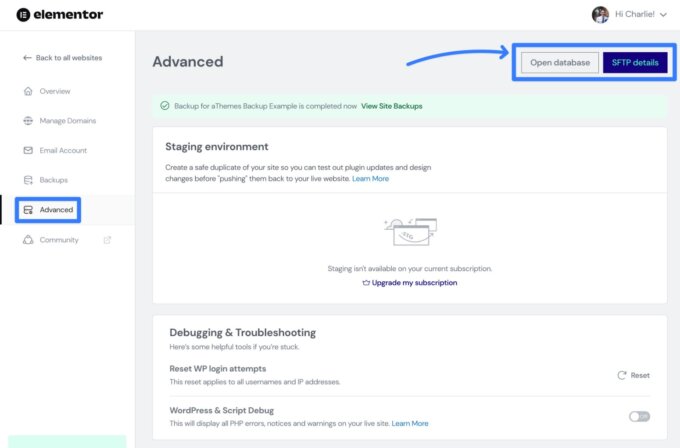Open the View Site Backups link
Screen dimensions: 680x448
pyautogui.click(x=392, y=105)
